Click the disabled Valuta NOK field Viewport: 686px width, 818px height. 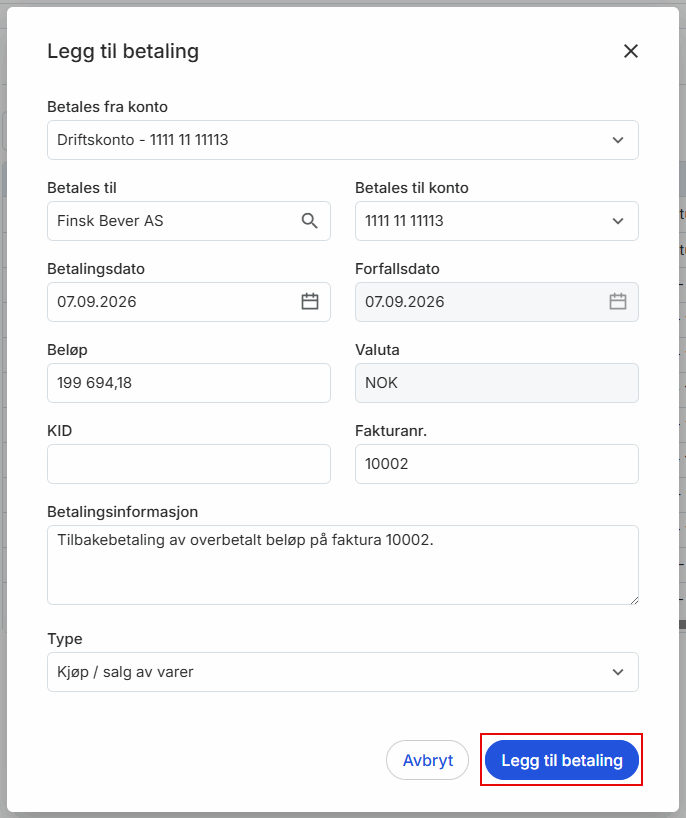click(497, 383)
